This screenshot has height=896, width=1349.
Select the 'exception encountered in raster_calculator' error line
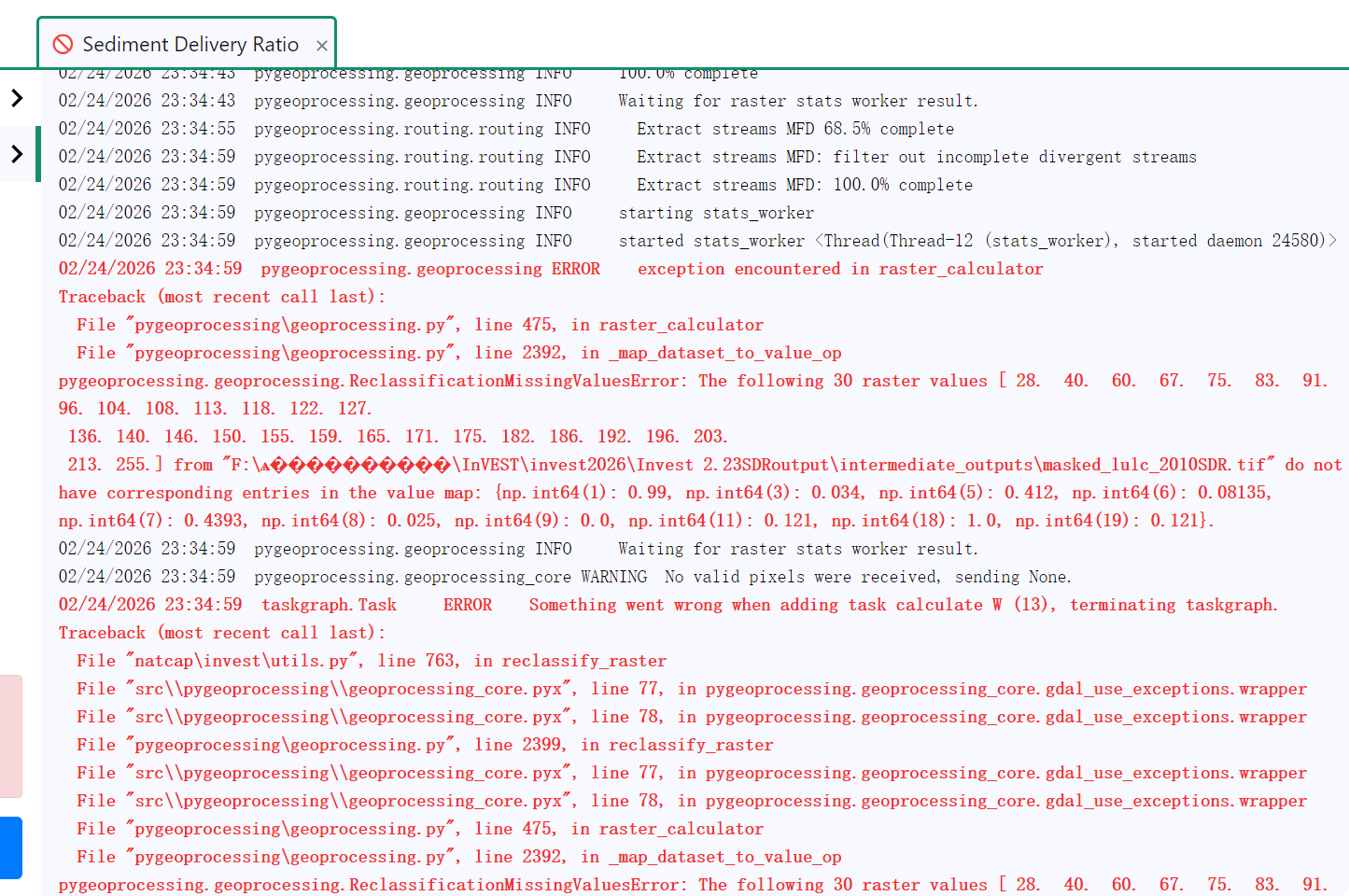coord(551,269)
